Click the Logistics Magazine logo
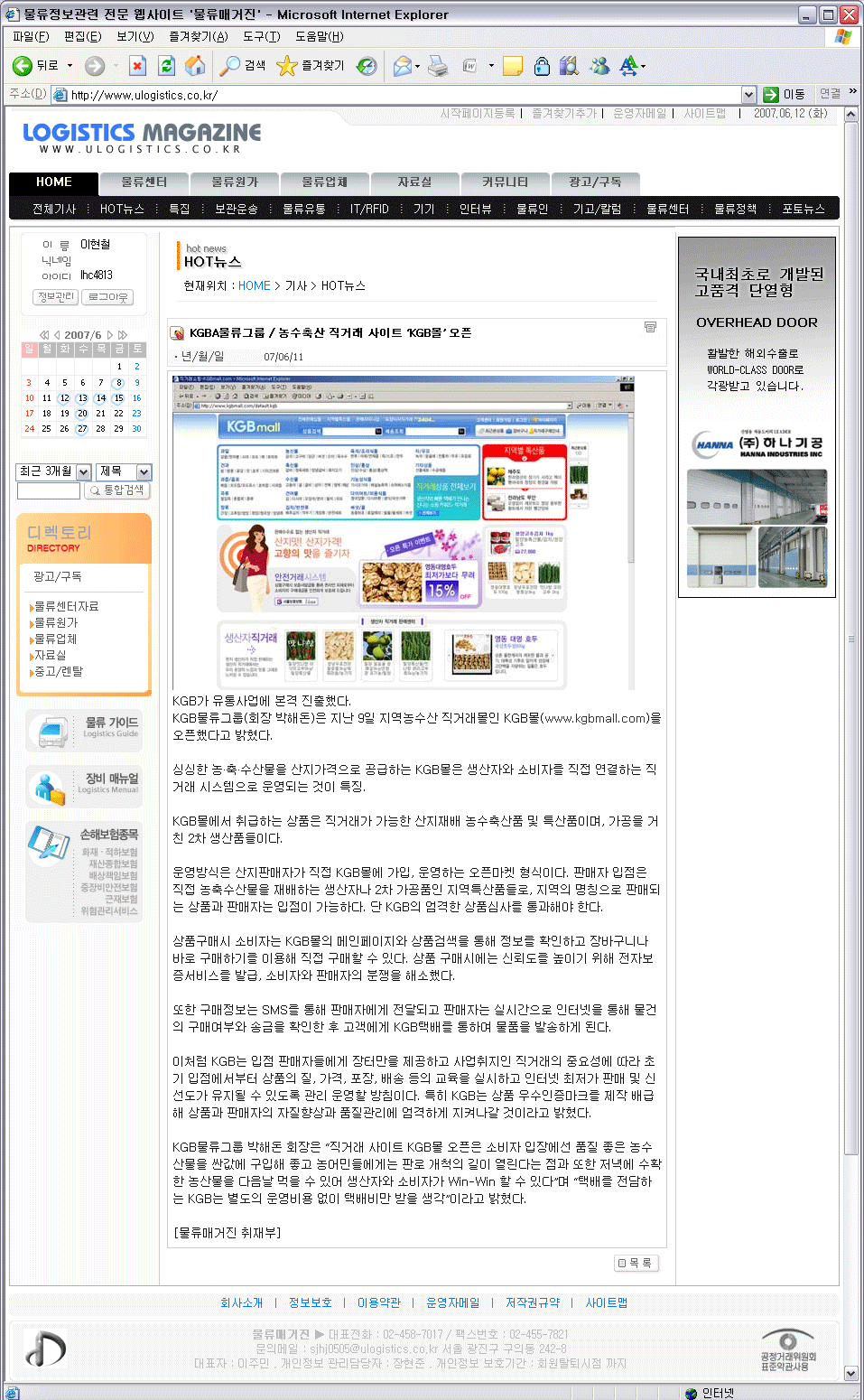This screenshot has height=1400, width=864. click(x=142, y=137)
